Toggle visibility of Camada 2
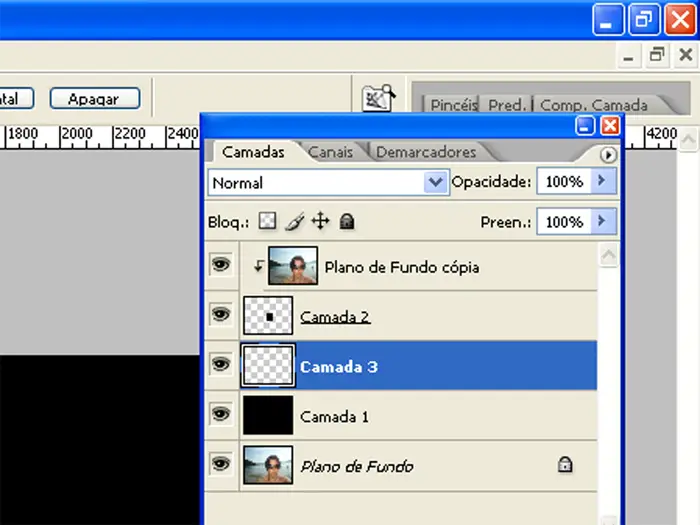 220,315
